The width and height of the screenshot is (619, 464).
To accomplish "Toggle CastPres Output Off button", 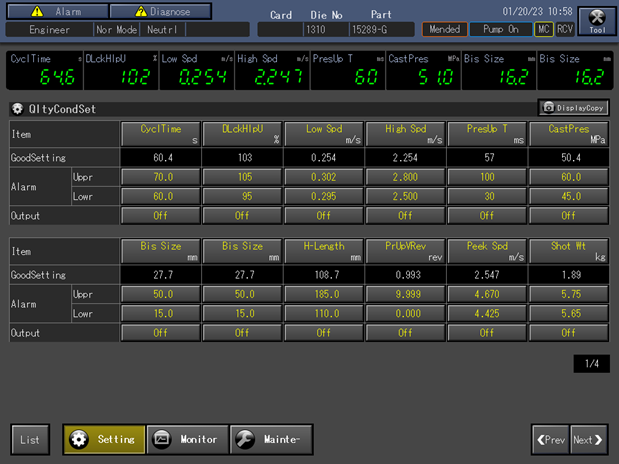I will [568, 215].
